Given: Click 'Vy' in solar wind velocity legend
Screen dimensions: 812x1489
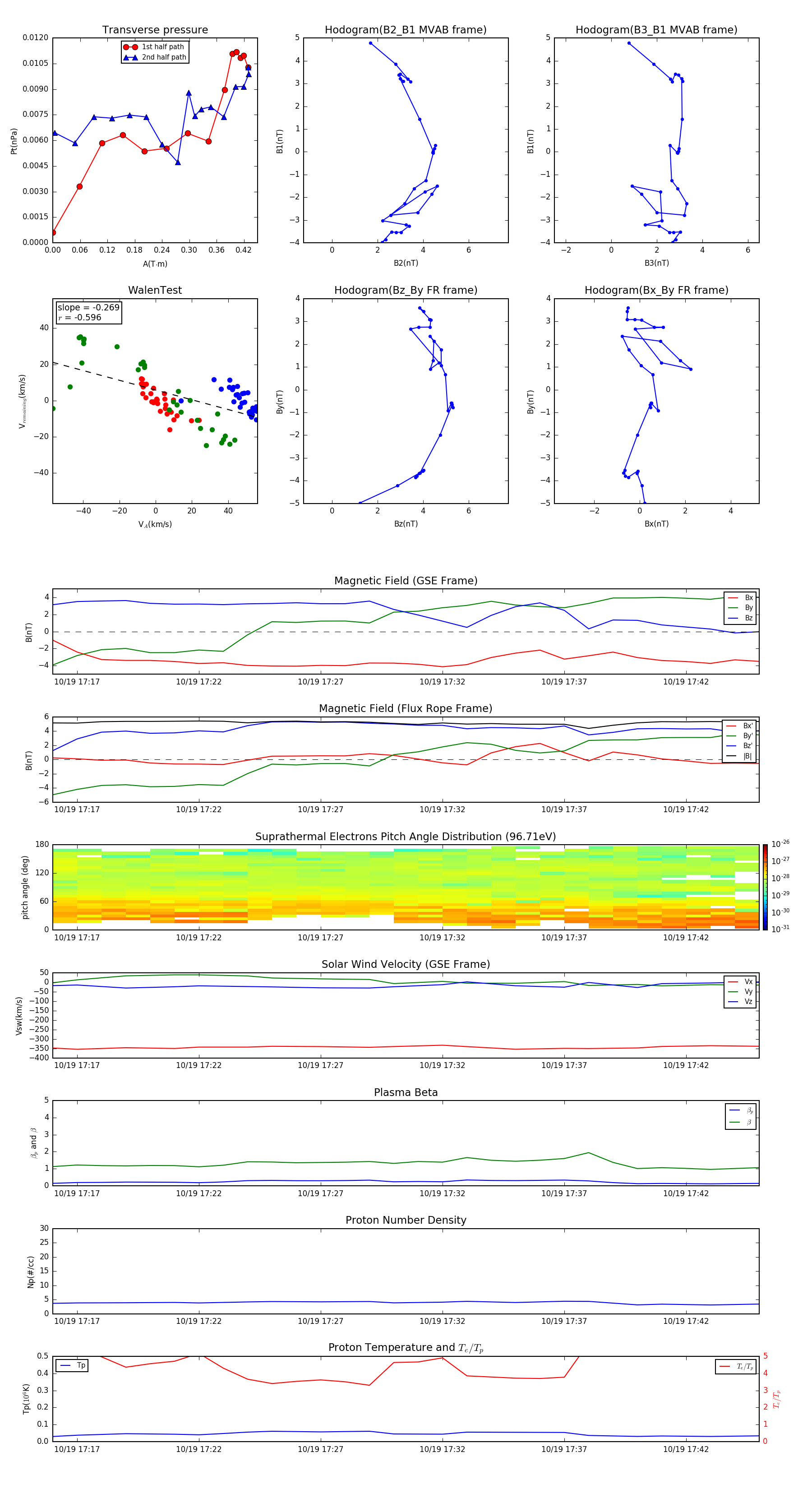Looking at the screenshot, I should [x=741, y=992].
